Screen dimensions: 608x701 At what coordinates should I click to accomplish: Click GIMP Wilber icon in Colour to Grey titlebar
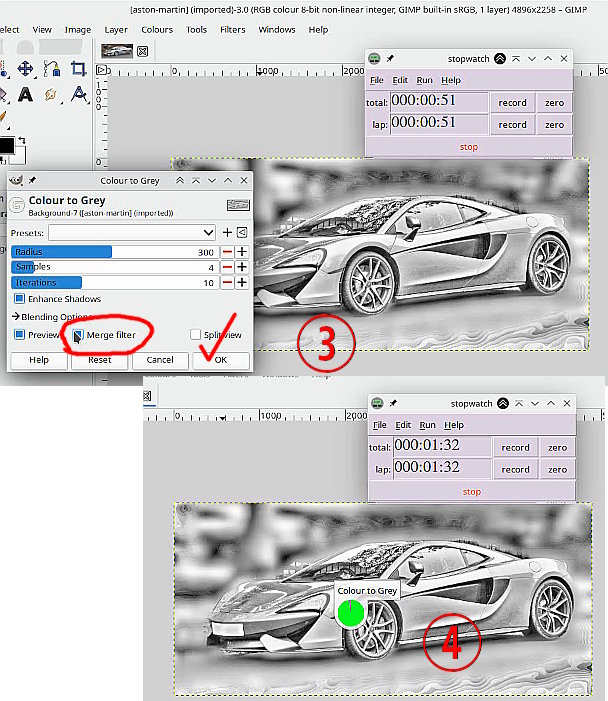(x=16, y=180)
